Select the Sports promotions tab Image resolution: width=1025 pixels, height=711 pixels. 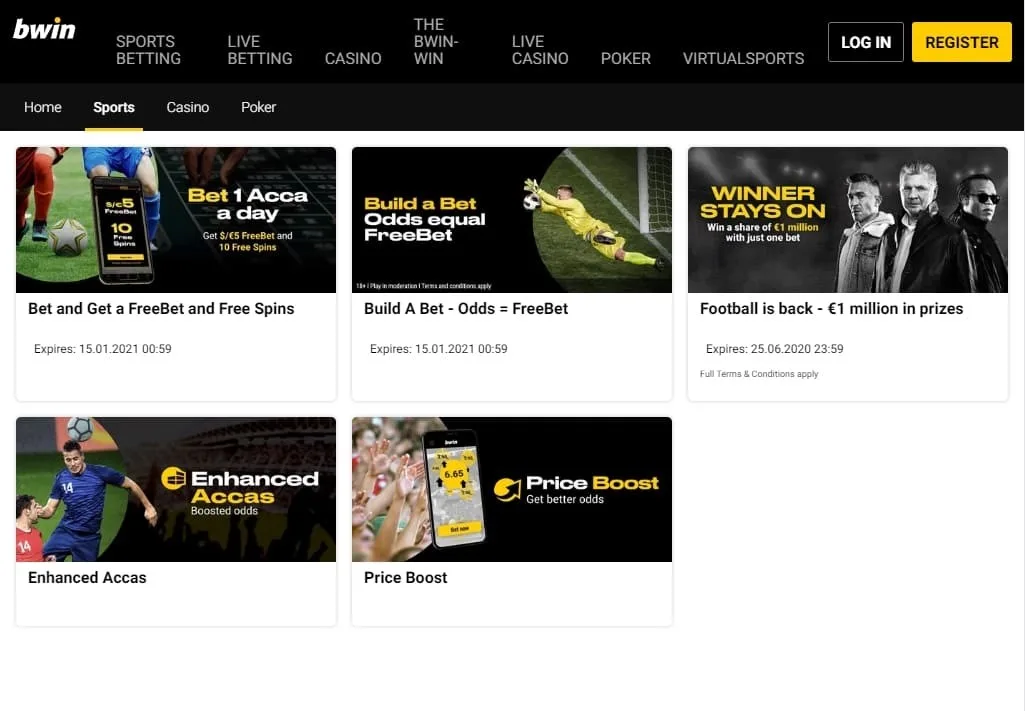click(x=114, y=107)
